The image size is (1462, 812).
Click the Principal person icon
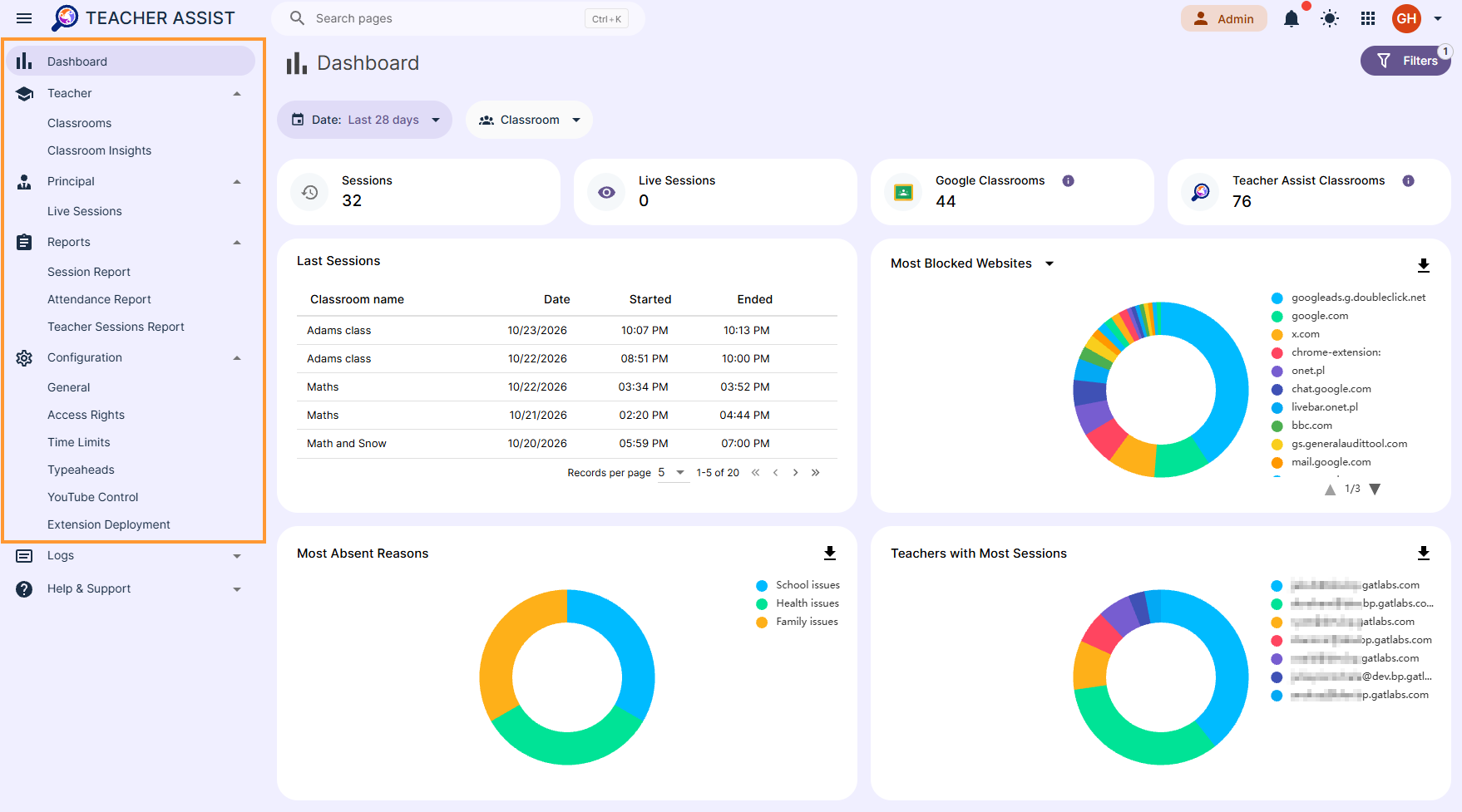[24, 182]
